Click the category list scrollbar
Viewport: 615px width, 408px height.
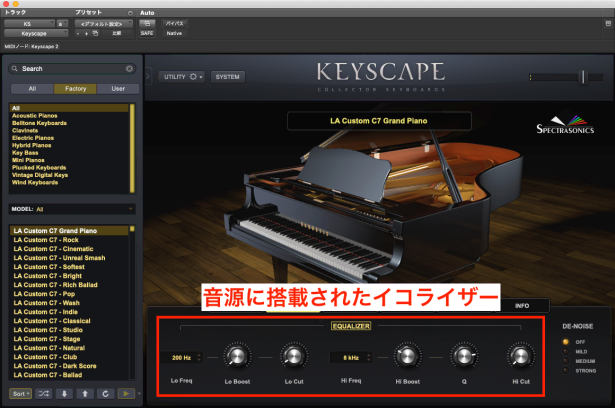click(132, 148)
